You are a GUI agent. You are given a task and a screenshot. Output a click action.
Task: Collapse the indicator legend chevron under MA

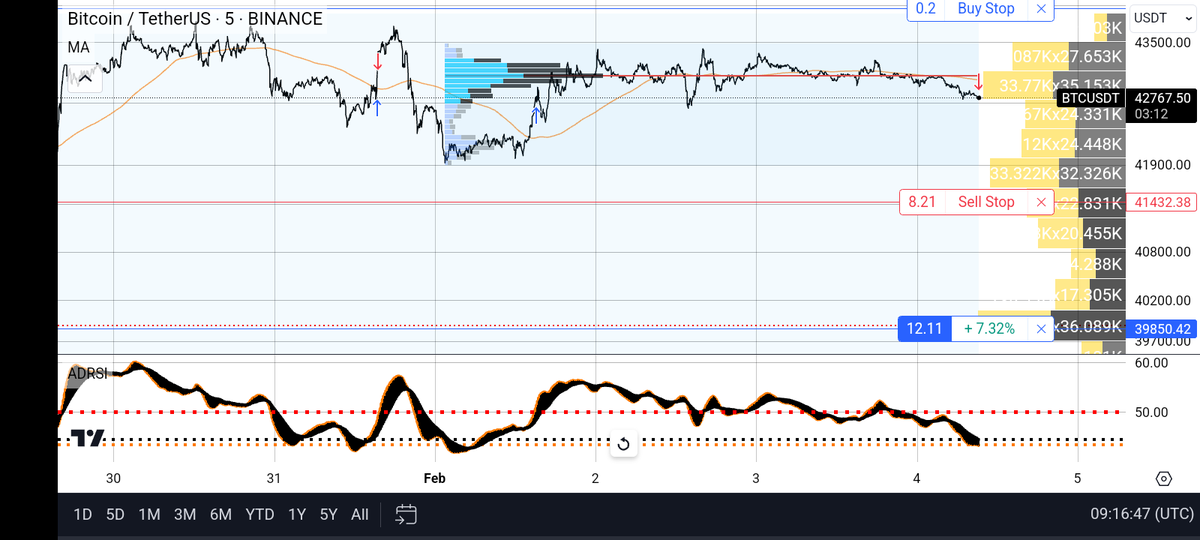pyautogui.click(x=85, y=77)
